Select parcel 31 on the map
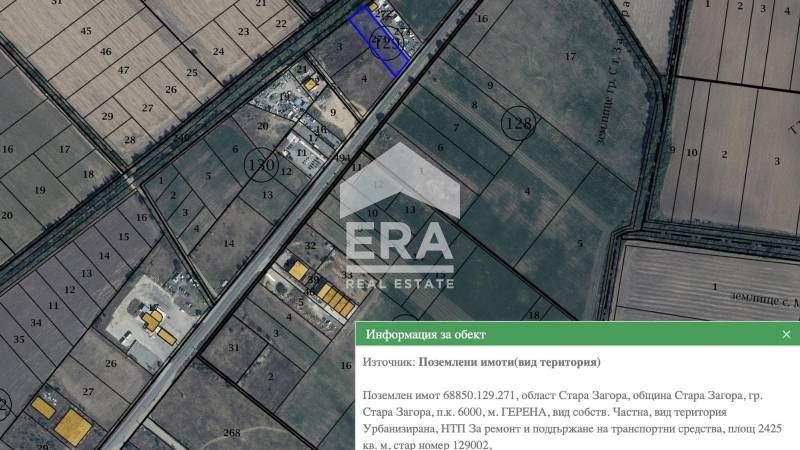Image resolution: width=800 pixels, height=450 pixels. coord(234,347)
